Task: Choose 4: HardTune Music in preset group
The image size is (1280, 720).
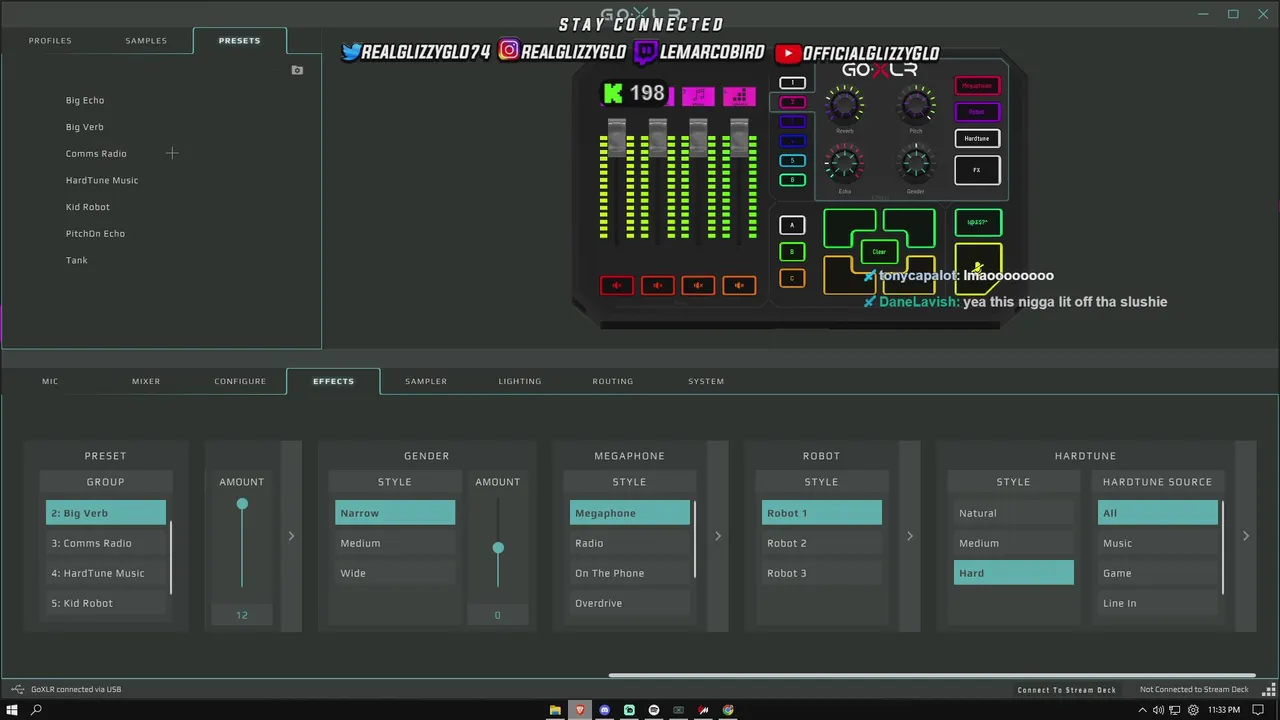Action: pyautogui.click(x=106, y=573)
